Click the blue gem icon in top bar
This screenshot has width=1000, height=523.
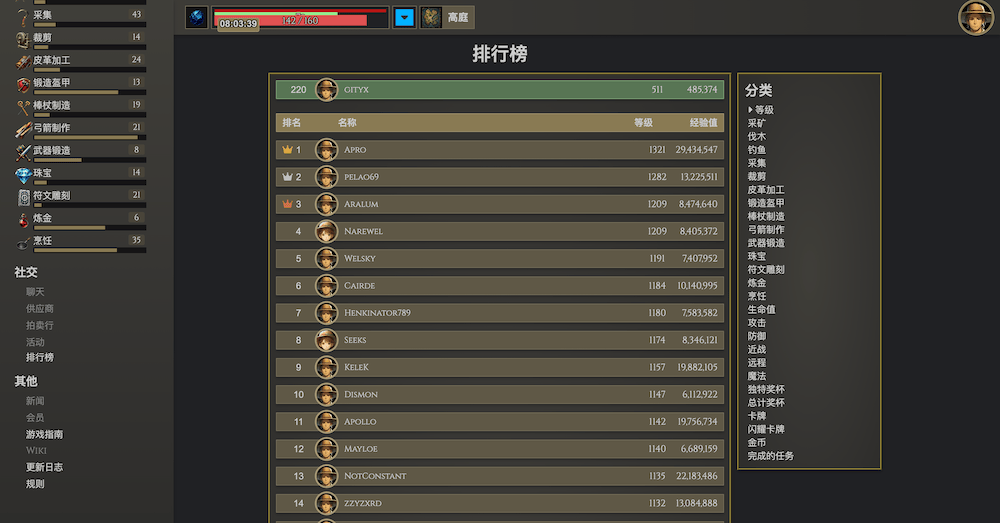coord(197,17)
